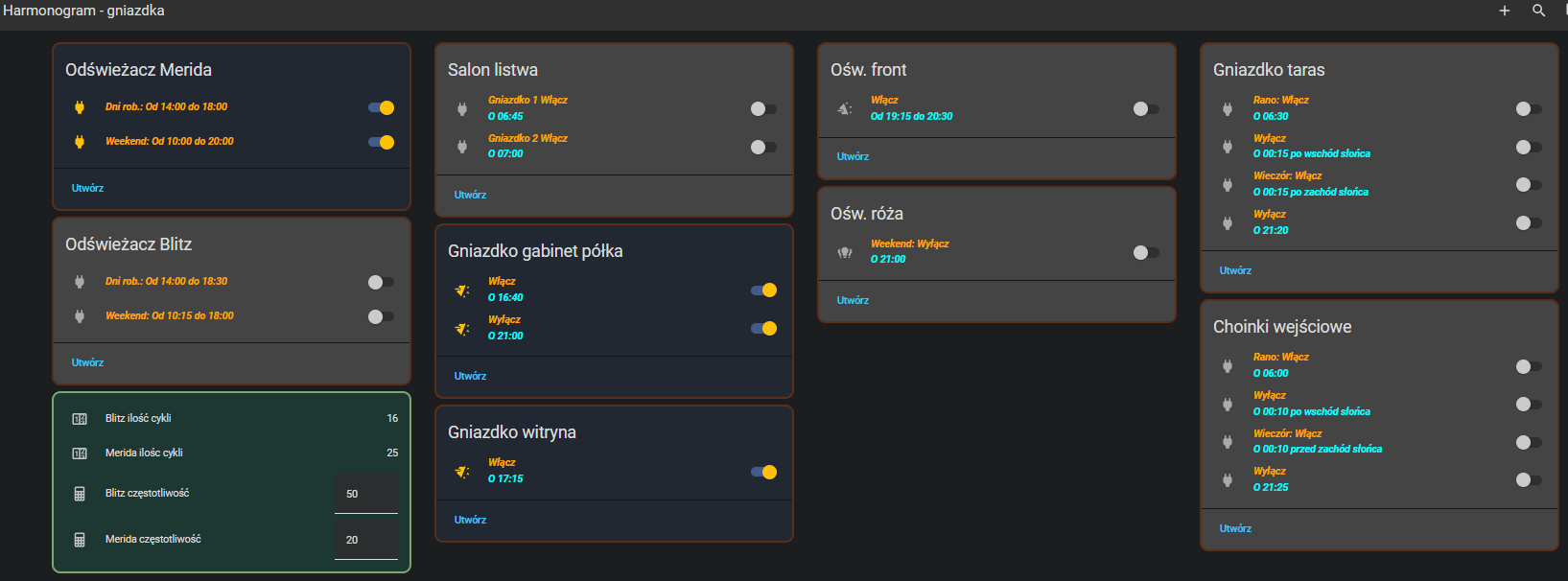Click the Ośw. front light icon

[x=845, y=108]
